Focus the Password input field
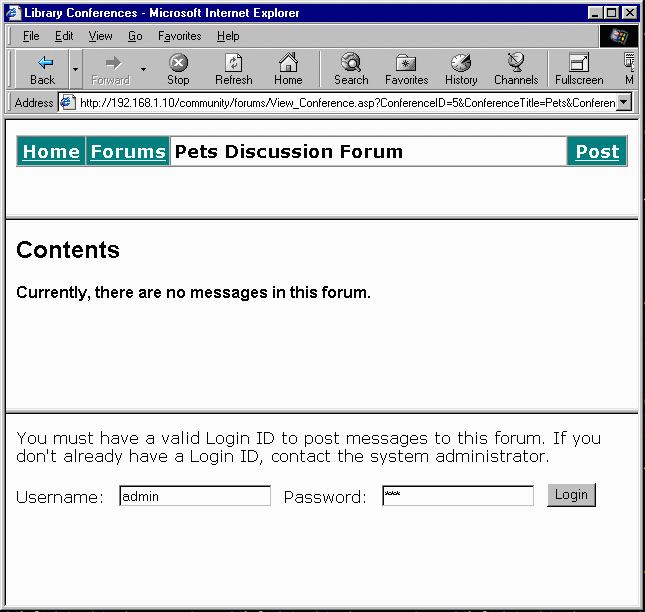The image size is (645, 612). pyautogui.click(x=458, y=496)
